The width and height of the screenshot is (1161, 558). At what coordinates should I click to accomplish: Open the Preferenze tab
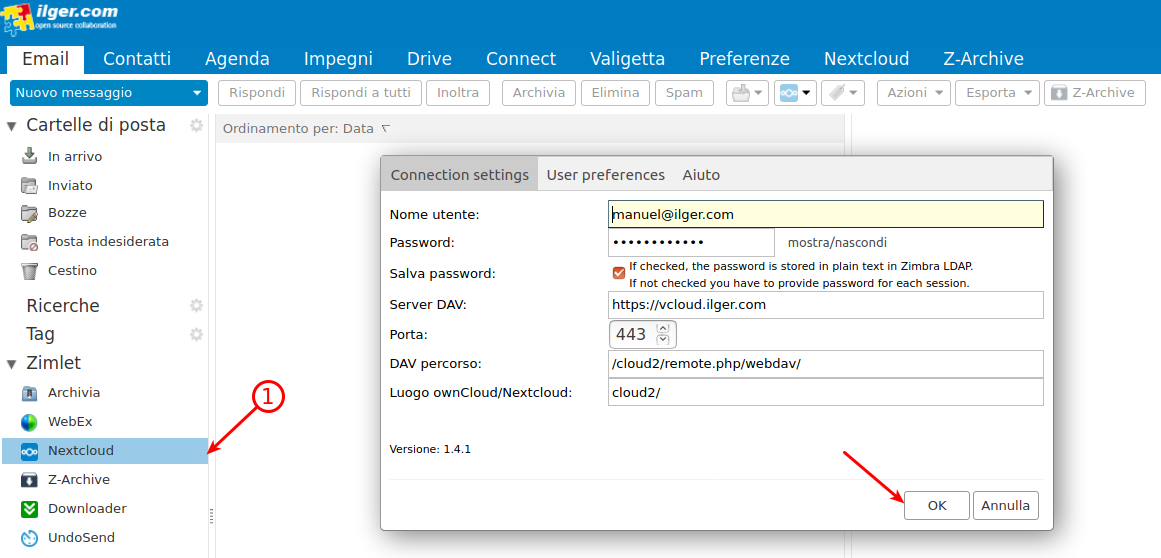point(744,59)
